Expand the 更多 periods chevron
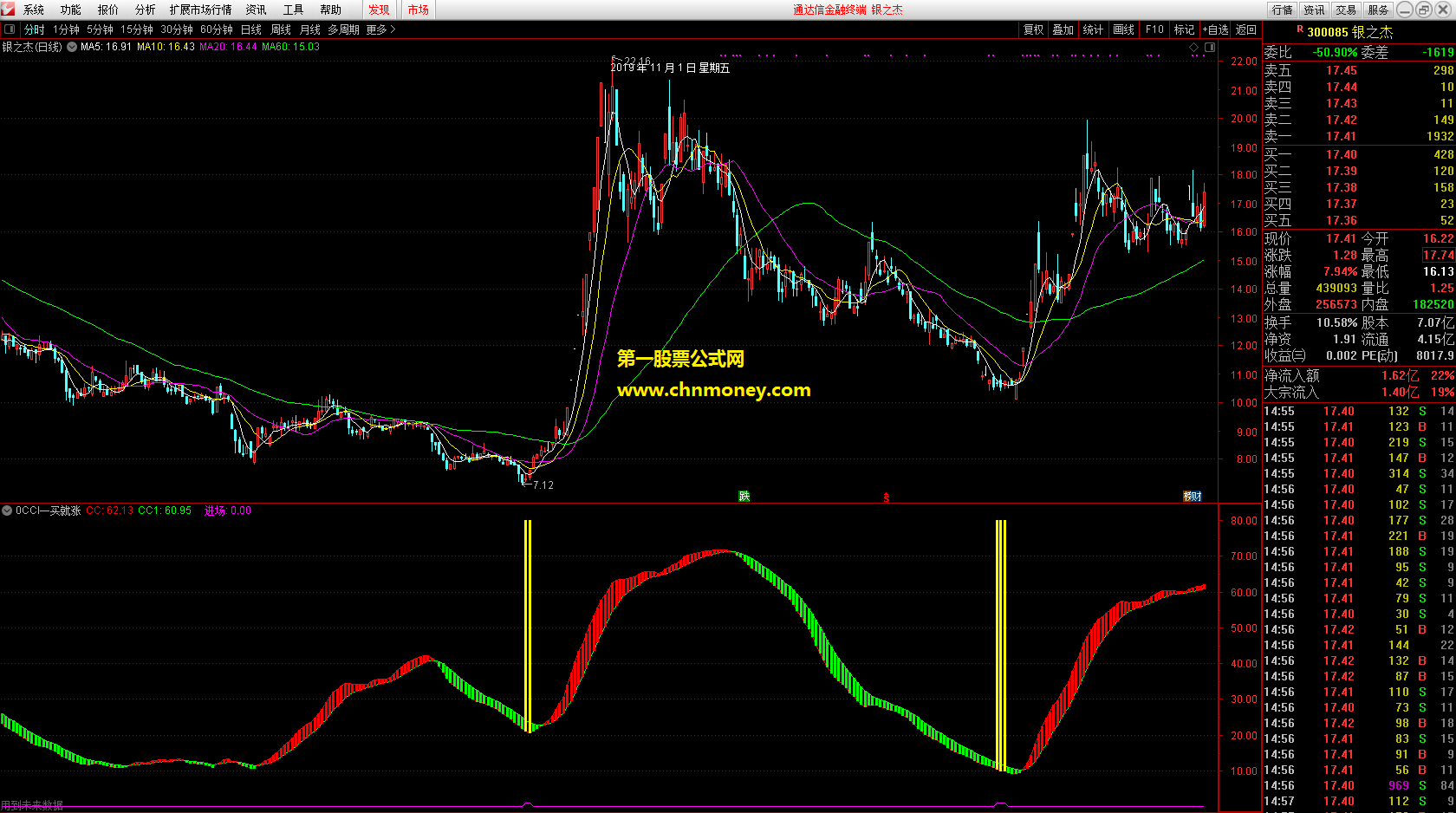The width and height of the screenshot is (1456, 813). click(x=393, y=29)
